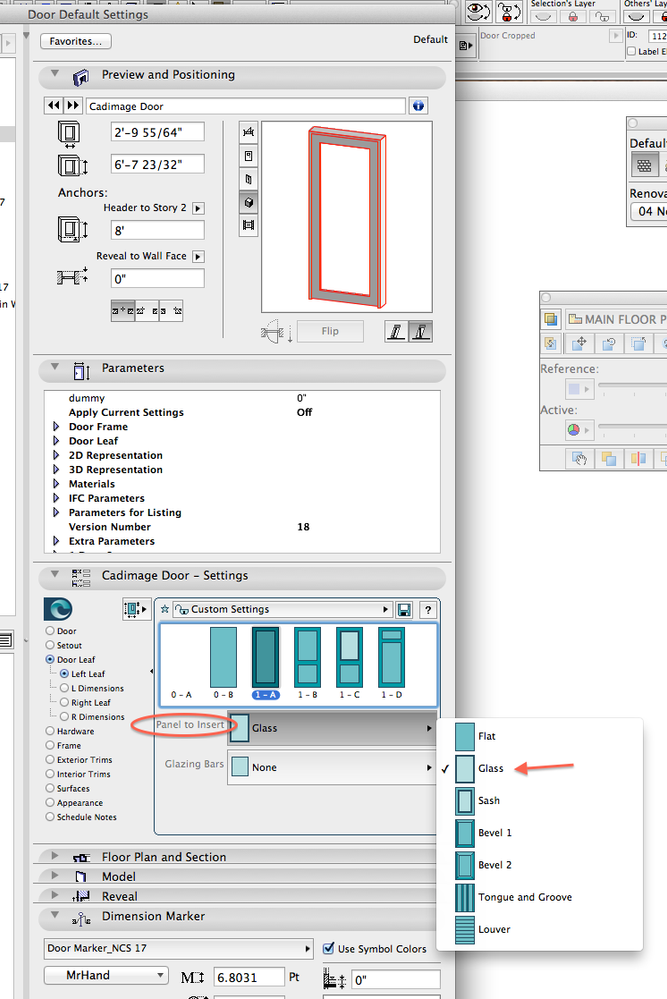
Task: Expand the Door Frame parameter group
Action: pyautogui.click(x=56, y=426)
